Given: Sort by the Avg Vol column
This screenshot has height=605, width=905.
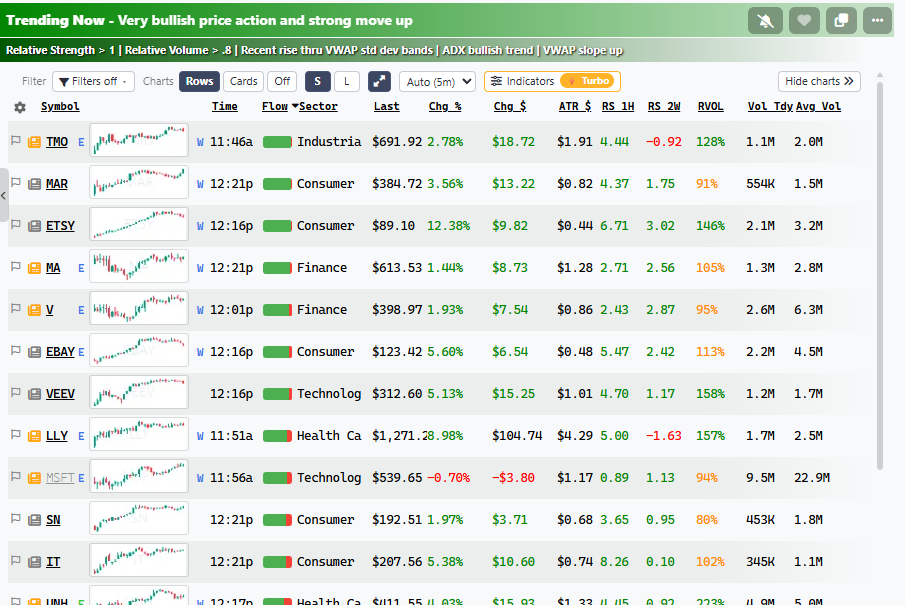Looking at the screenshot, I should (x=818, y=107).
